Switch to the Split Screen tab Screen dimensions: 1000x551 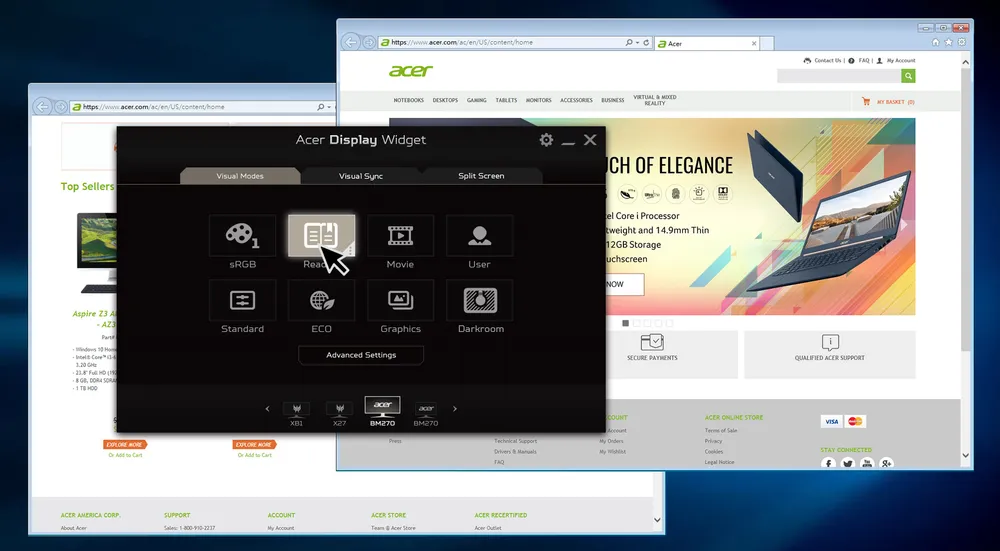[482, 176]
